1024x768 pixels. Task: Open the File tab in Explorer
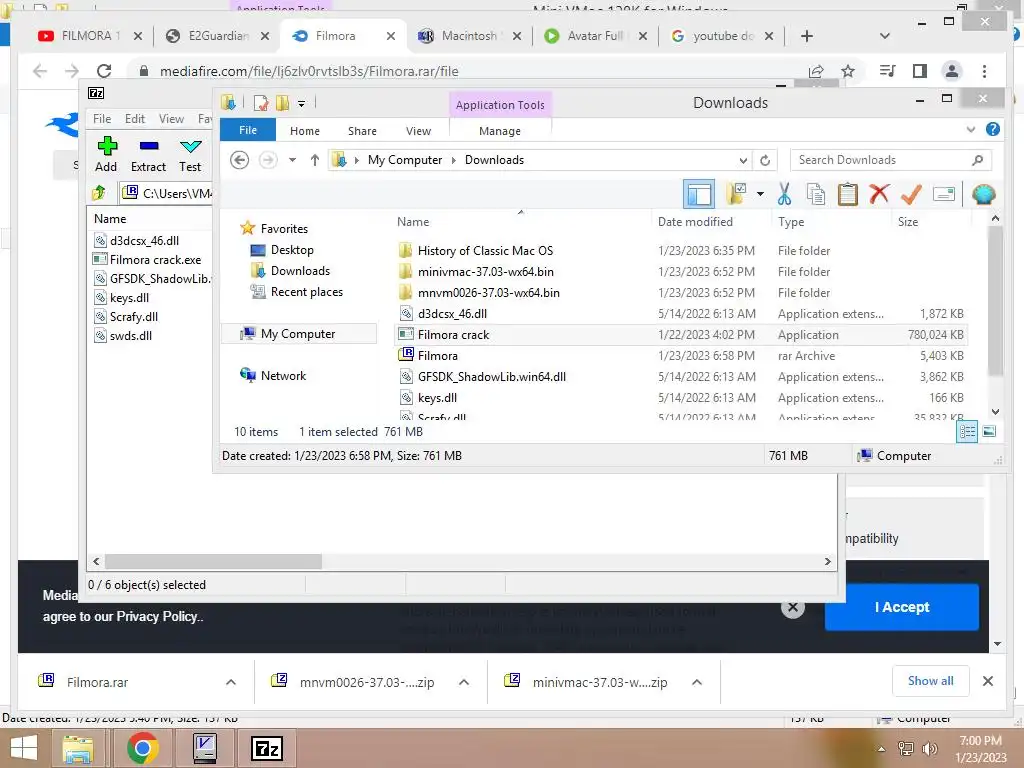[248, 130]
